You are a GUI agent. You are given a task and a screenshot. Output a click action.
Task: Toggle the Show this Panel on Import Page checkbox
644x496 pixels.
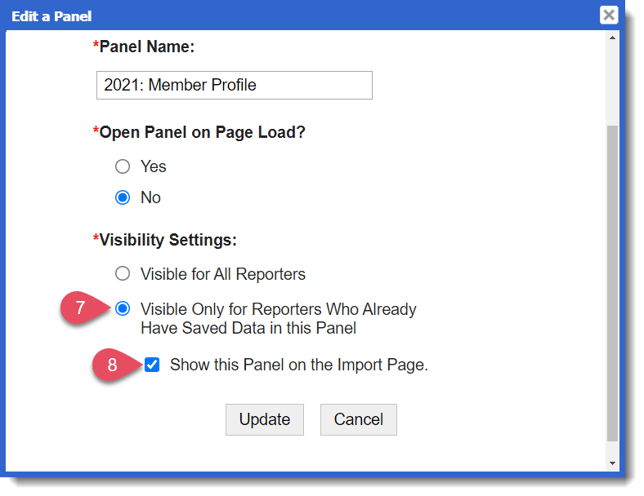152,365
